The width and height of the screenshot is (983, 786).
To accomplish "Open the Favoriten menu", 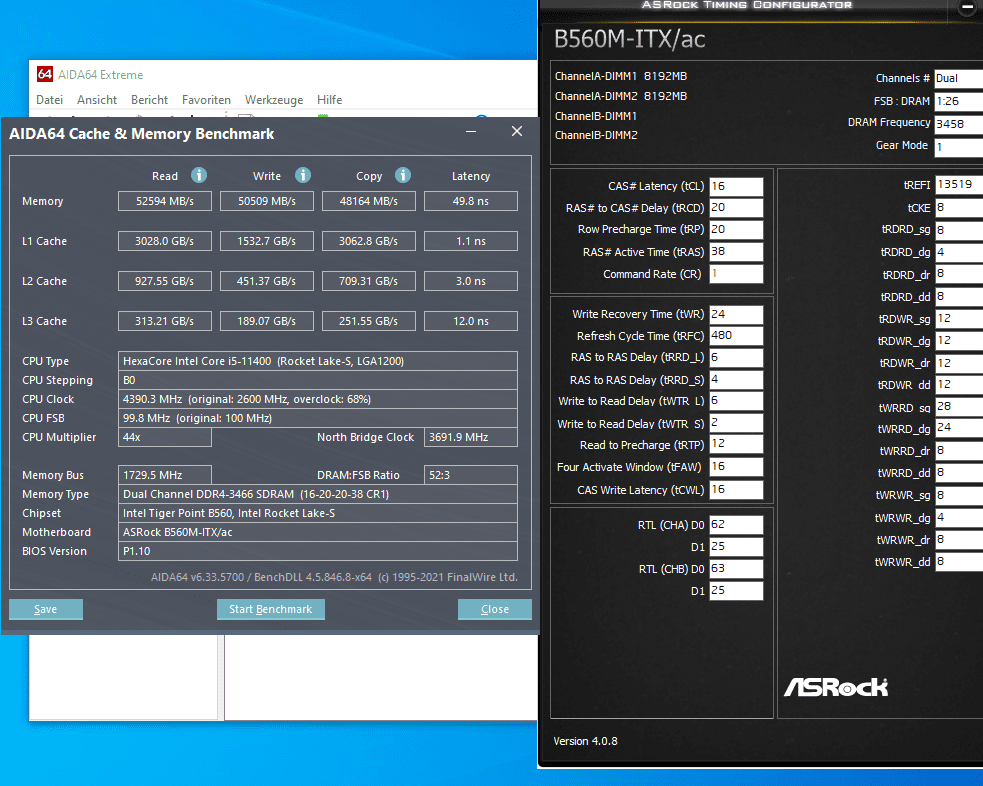I will pos(206,100).
